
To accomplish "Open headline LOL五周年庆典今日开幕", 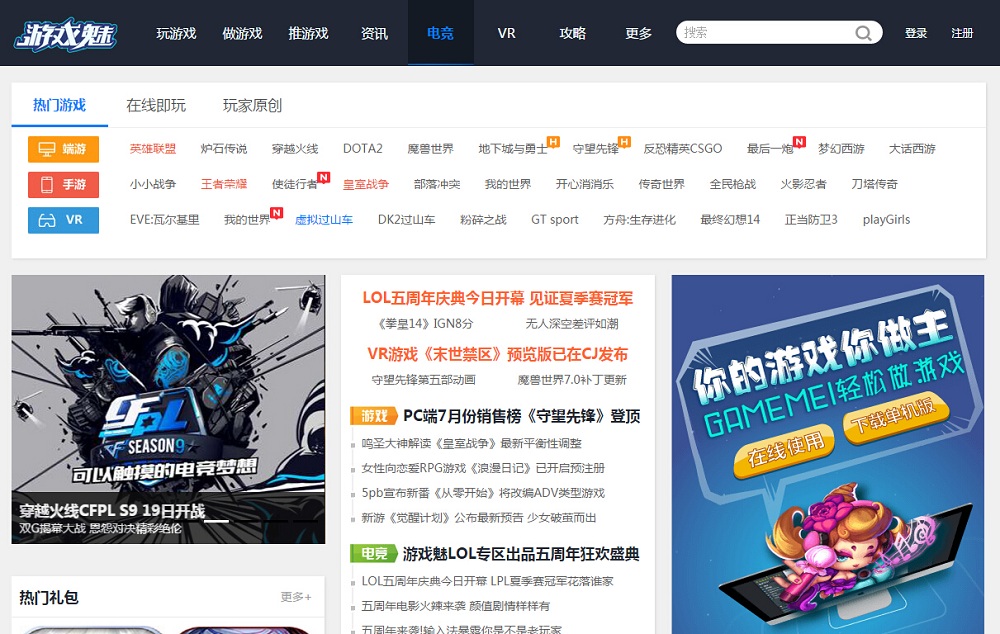I will [497, 298].
